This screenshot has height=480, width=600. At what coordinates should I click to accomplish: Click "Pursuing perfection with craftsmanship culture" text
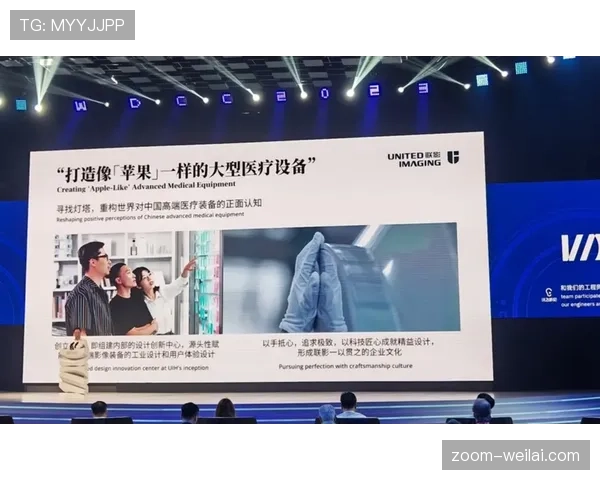click(x=346, y=366)
